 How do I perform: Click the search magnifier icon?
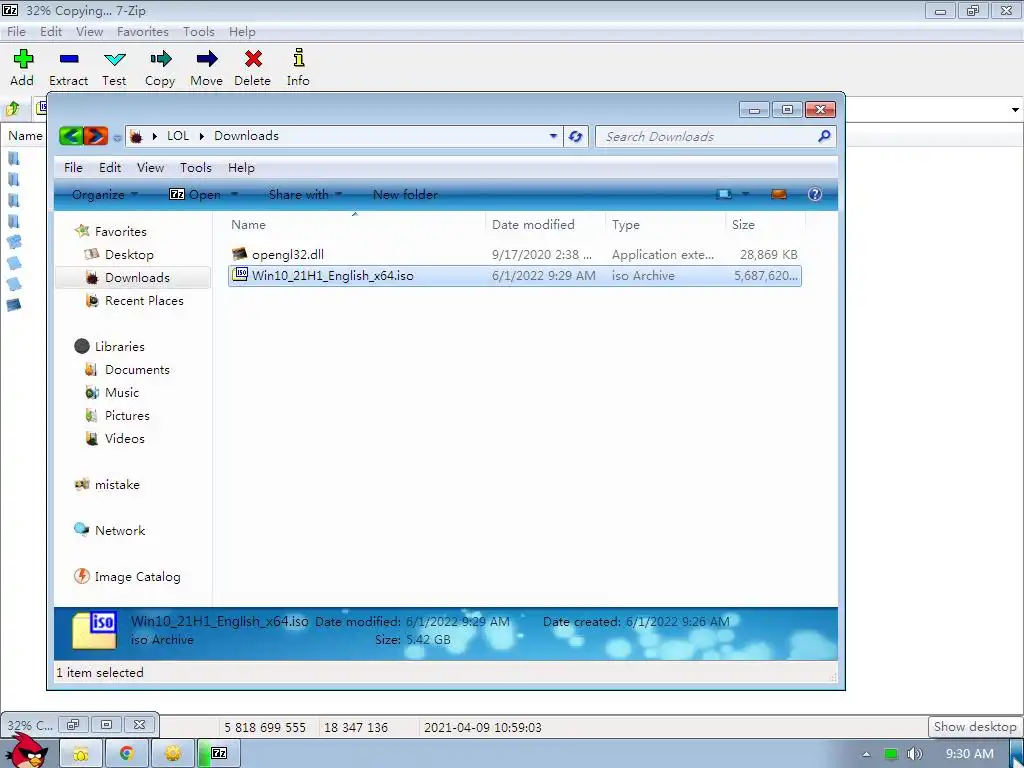[x=824, y=136]
